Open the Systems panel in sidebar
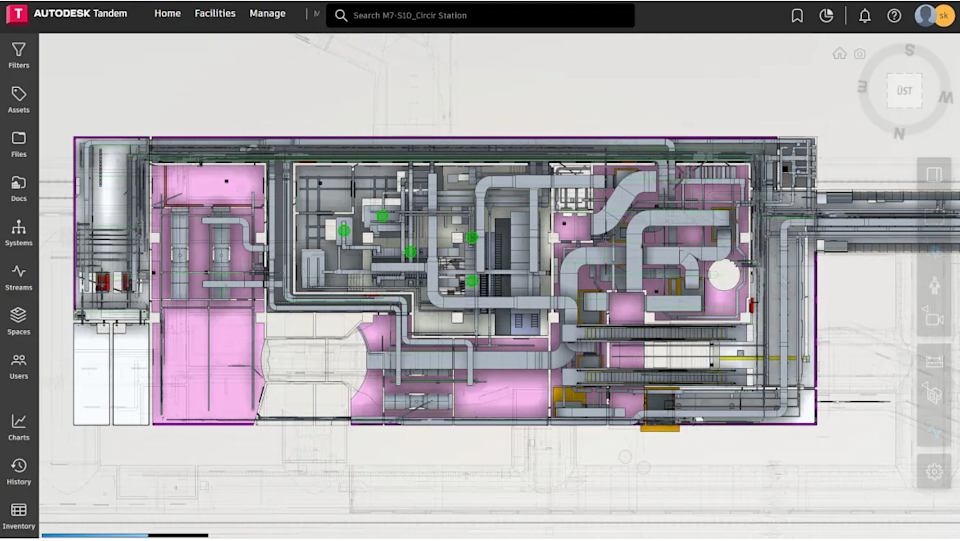Viewport: 960px width, 541px height. (x=18, y=233)
